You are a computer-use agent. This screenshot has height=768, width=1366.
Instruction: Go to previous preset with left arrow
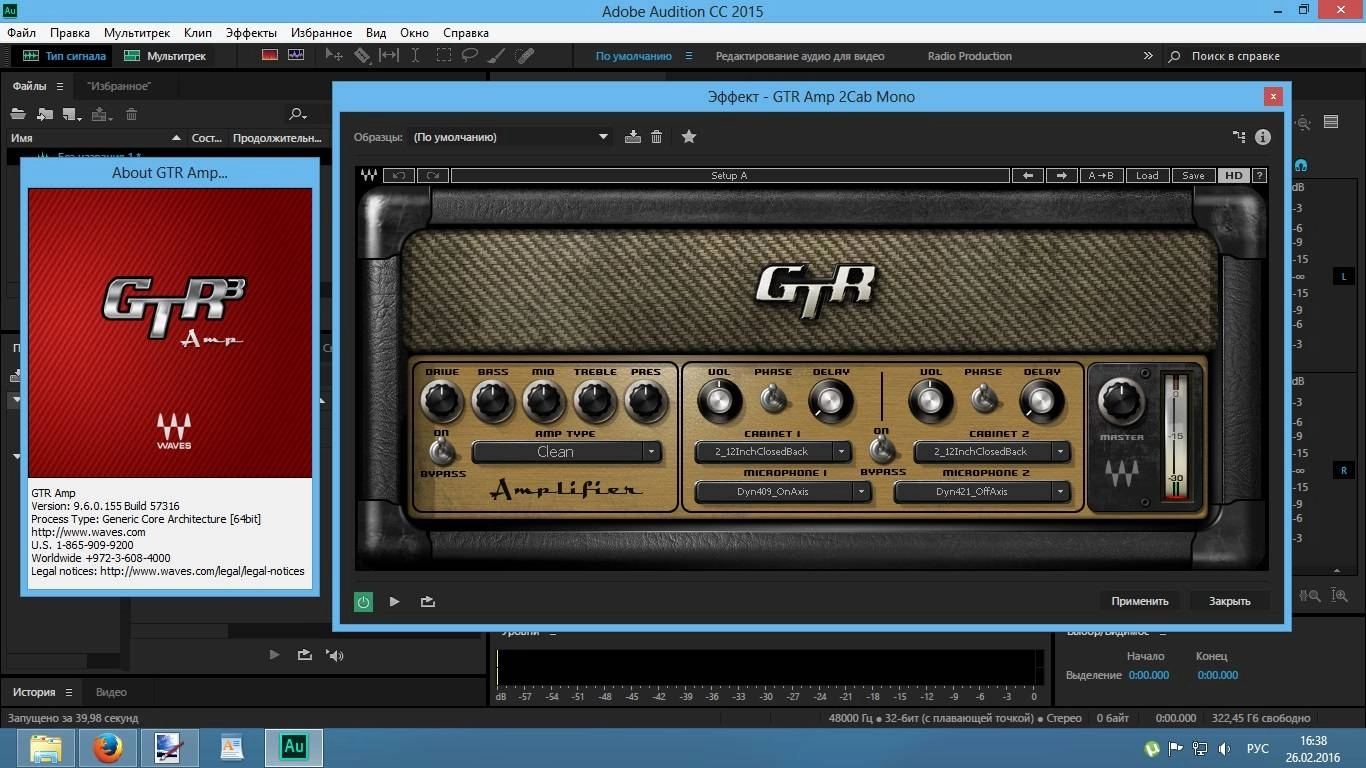(1028, 175)
